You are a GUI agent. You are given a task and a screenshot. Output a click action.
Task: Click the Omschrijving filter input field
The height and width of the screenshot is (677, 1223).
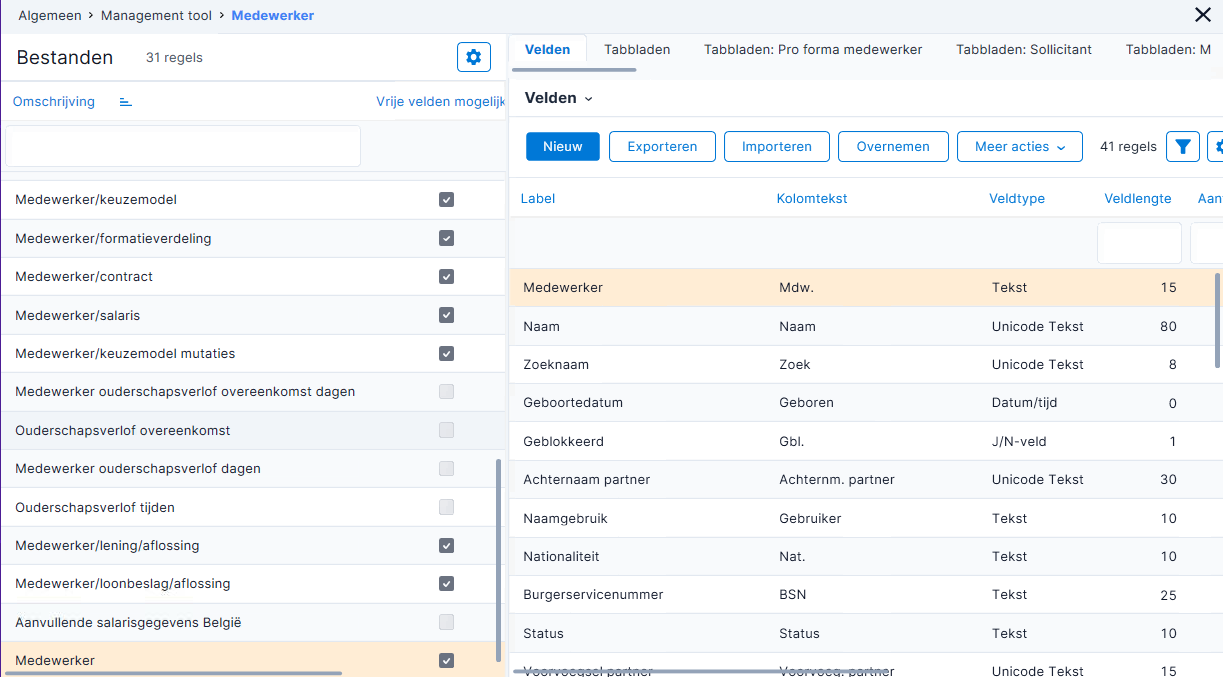(183, 146)
